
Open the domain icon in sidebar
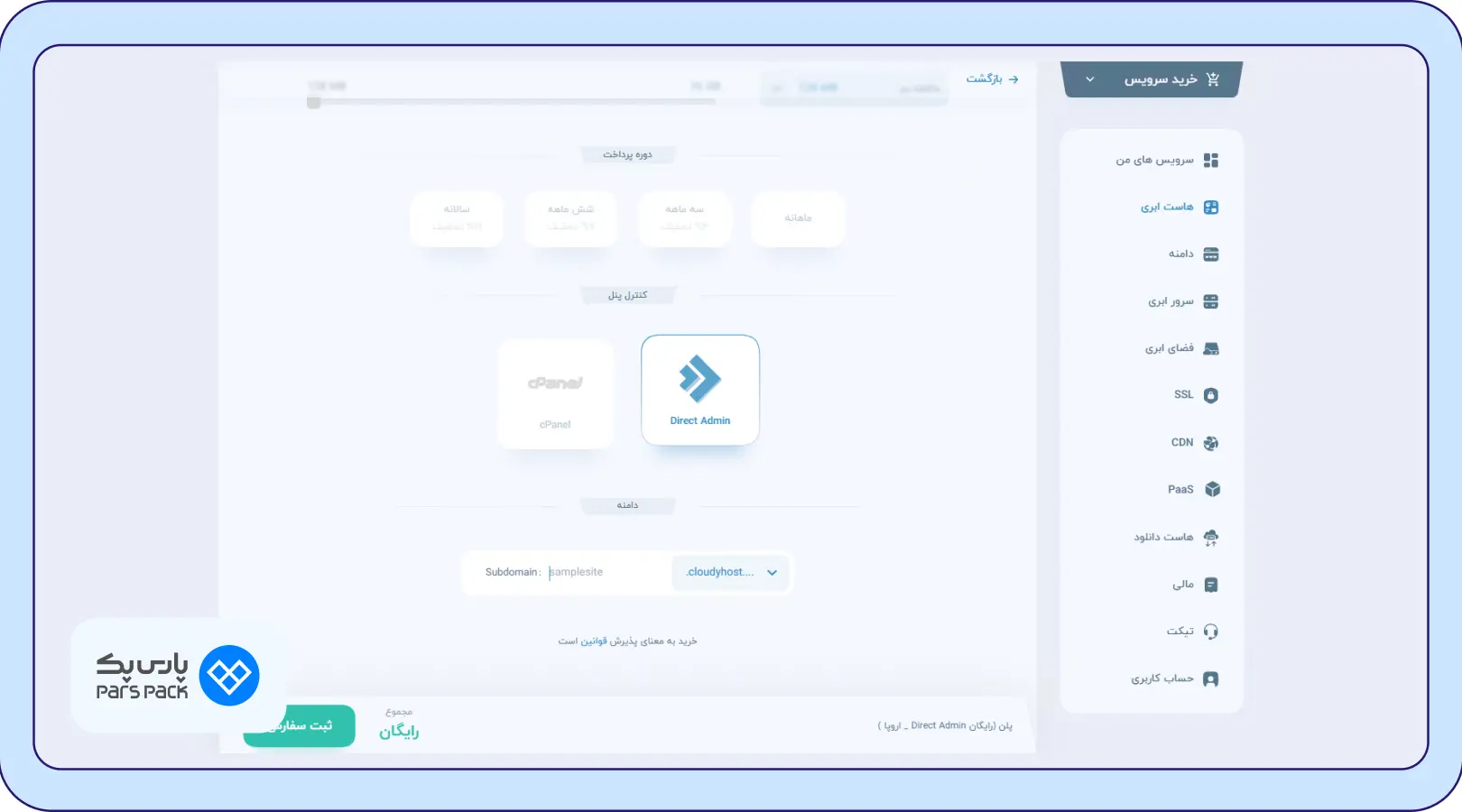point(1211,254)
